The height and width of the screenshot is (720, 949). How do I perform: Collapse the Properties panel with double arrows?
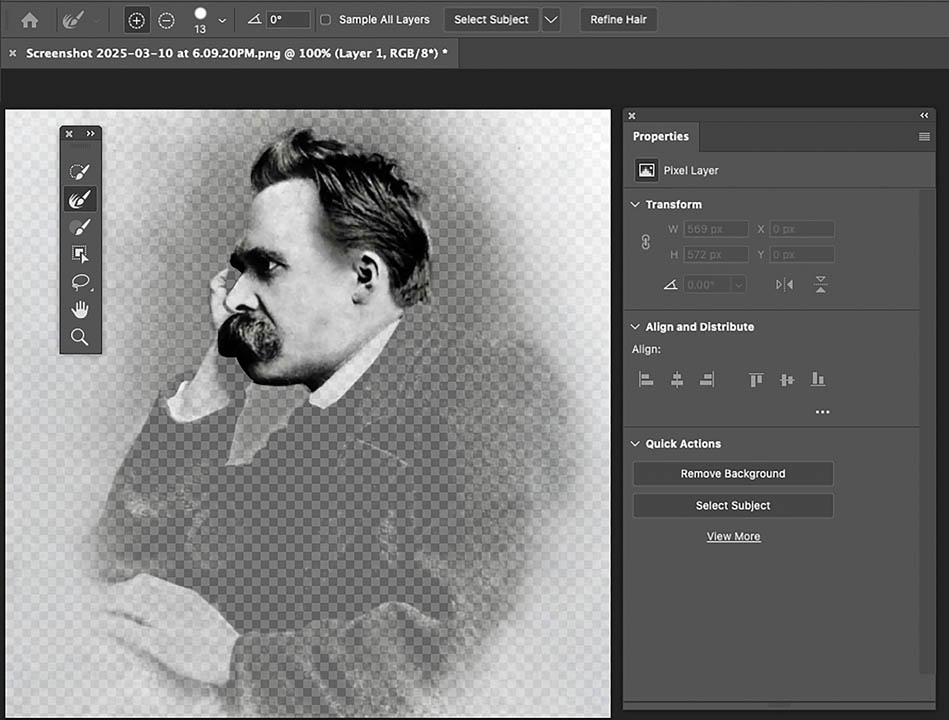click(x=924, y=116)
